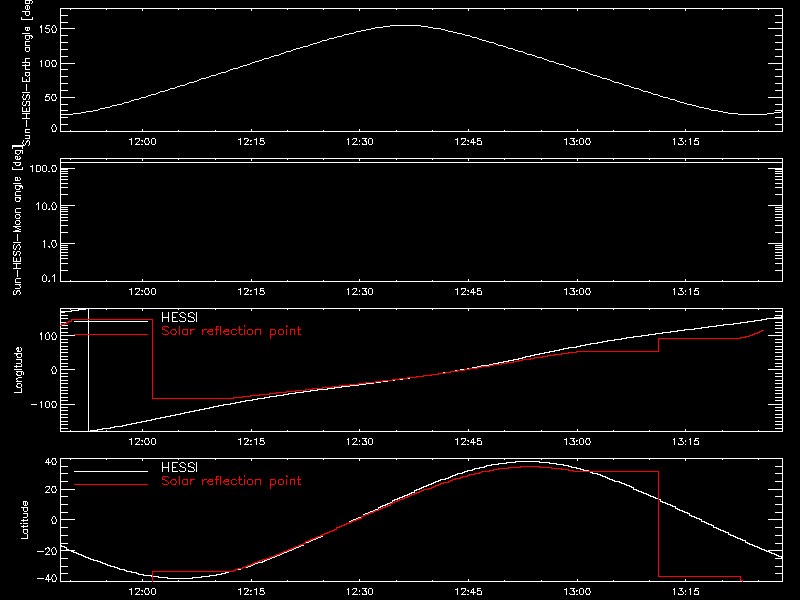Click 12:15 under the Longitude plot
This screenshot has width=800, height=600.
251,442
